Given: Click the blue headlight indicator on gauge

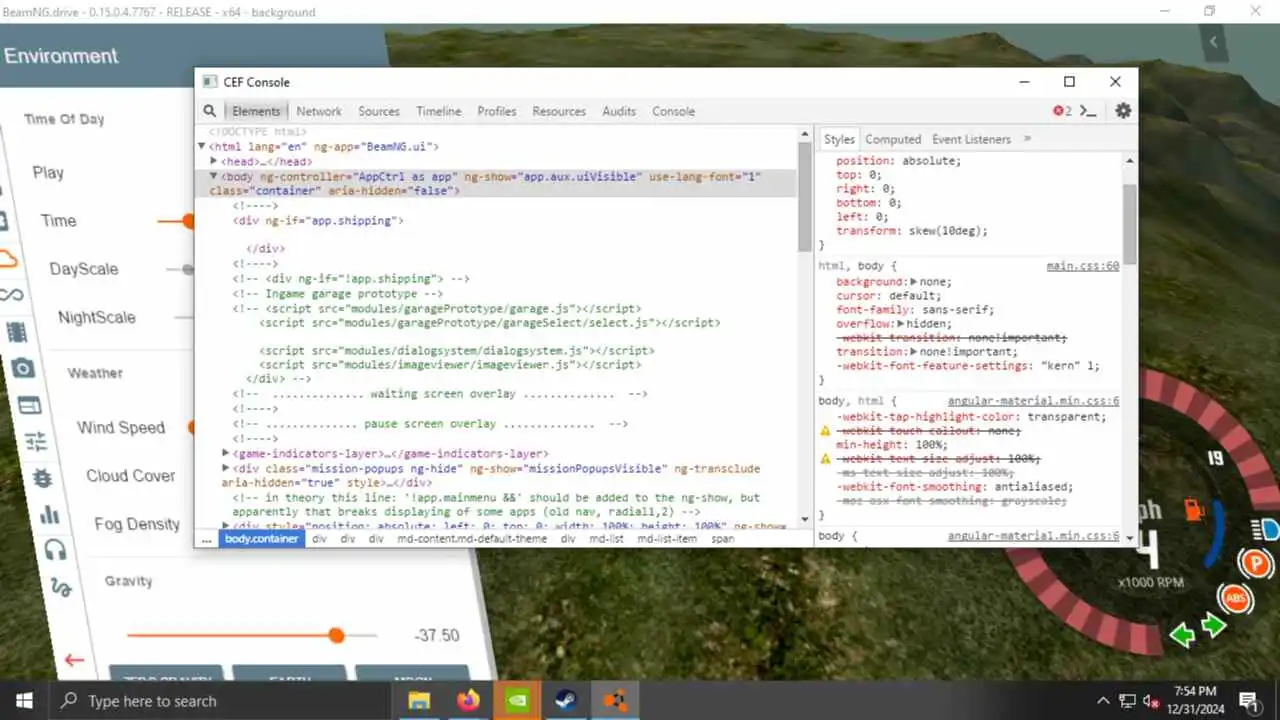Looking at the screenshot, I should coord(1265,529).
